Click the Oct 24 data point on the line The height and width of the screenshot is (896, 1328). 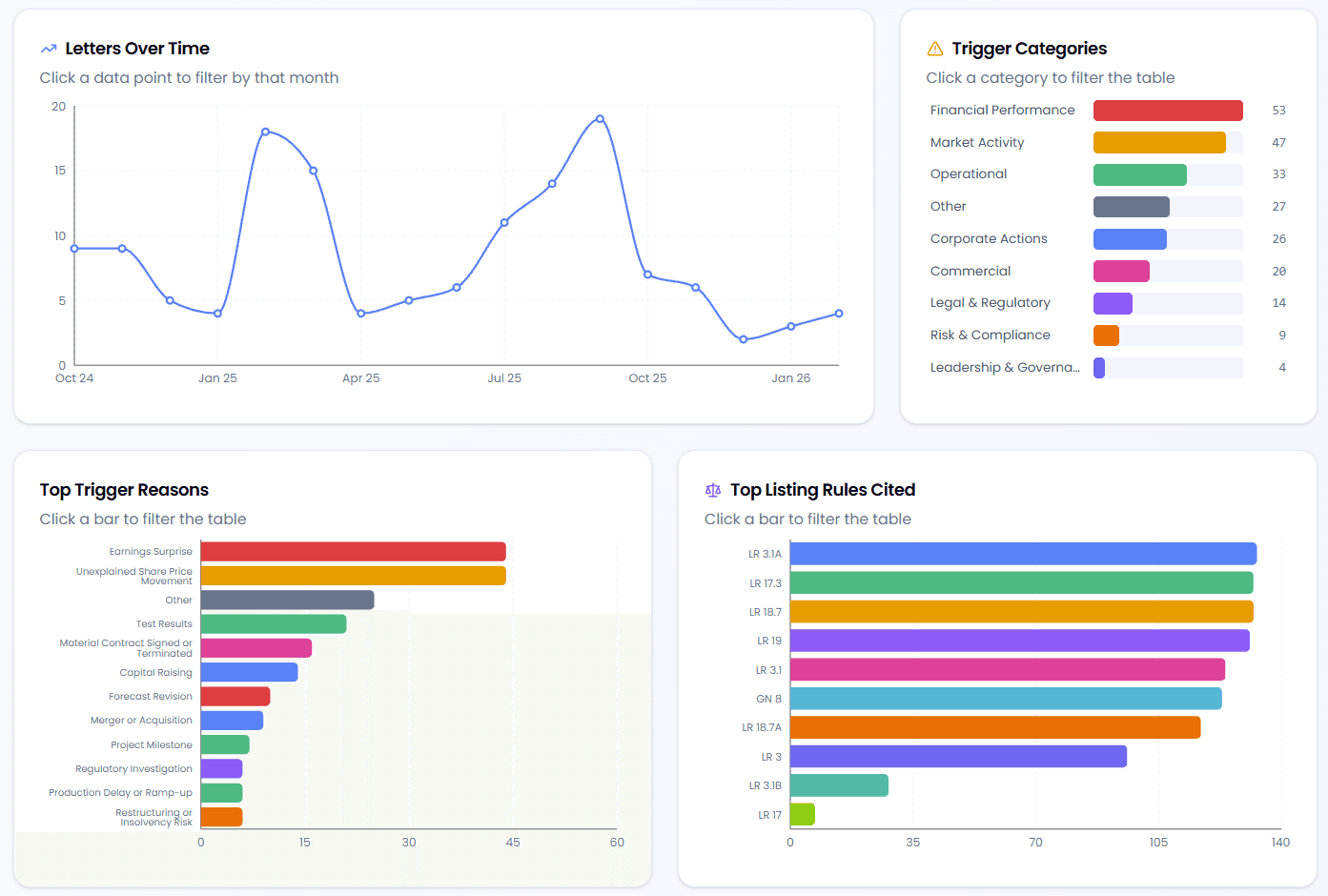74,249
